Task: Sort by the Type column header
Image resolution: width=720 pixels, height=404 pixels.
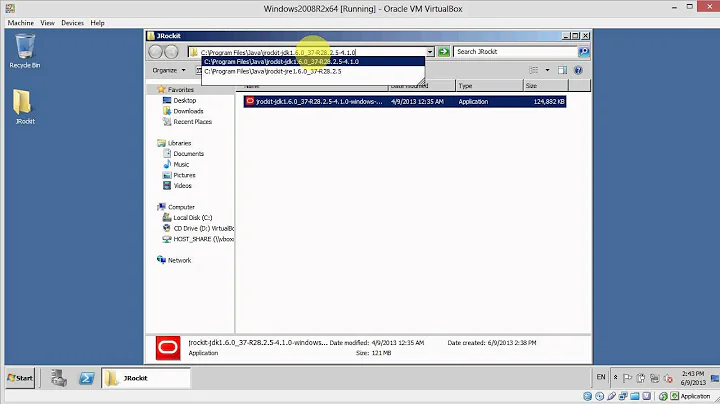Action: (x=489, y=85)
